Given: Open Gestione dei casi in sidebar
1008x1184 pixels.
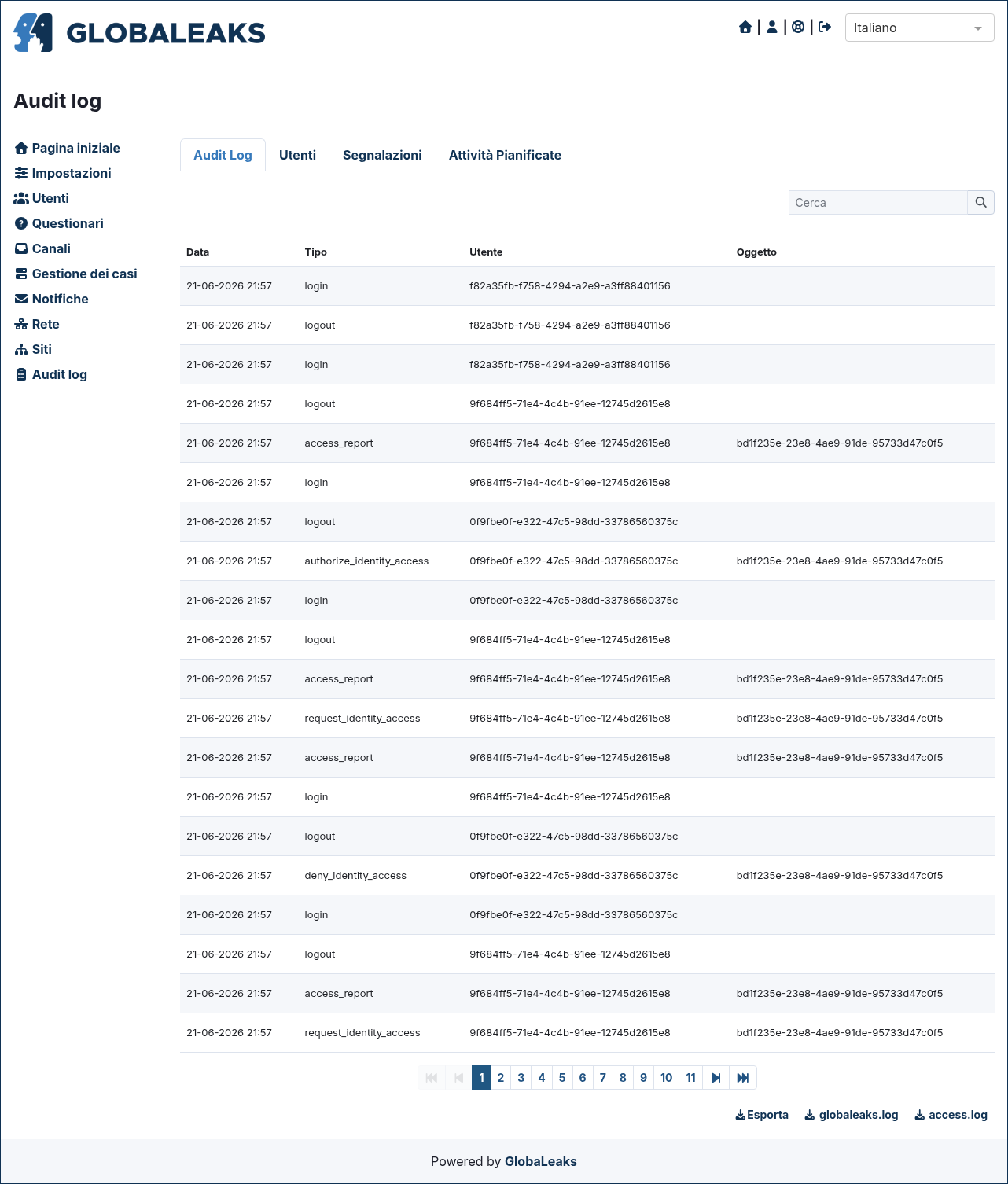Looking at the screenshot, I should (x=76, y=274).
